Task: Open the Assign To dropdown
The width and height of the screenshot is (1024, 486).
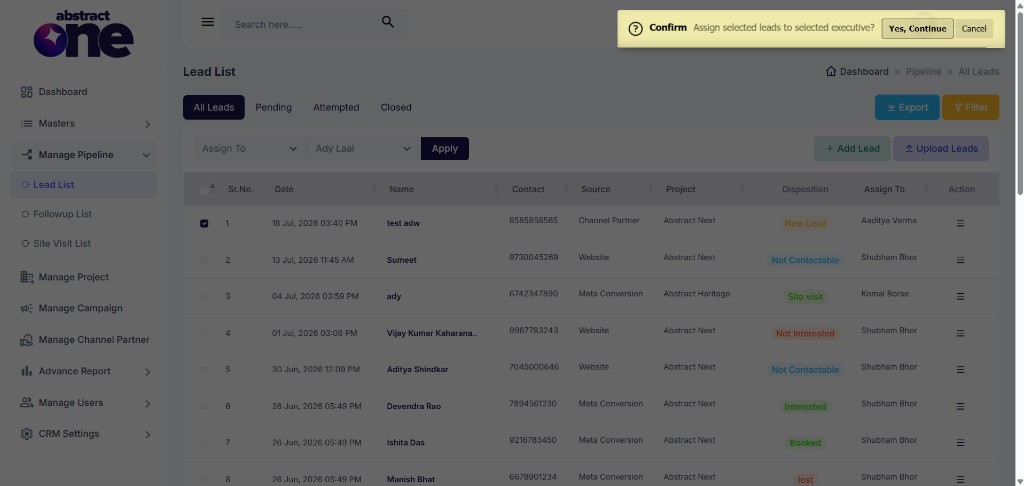Action: pos(249,148)
